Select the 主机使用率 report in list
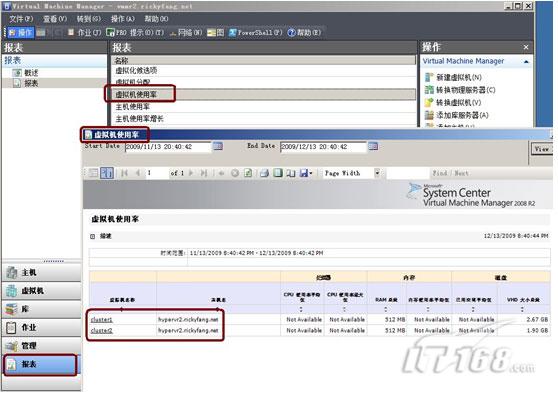558x393 pixels. [132, 106]
